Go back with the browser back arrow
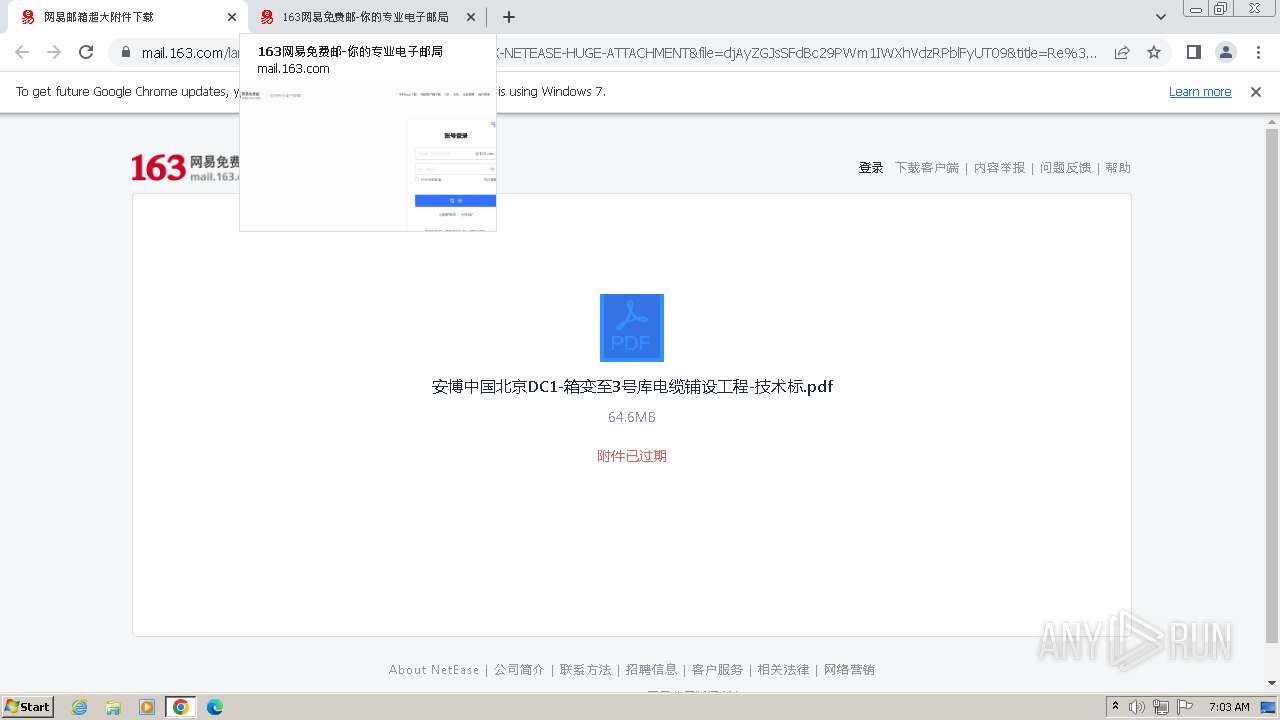Viewport: 1280px width, 720px height. pos(22,52)
